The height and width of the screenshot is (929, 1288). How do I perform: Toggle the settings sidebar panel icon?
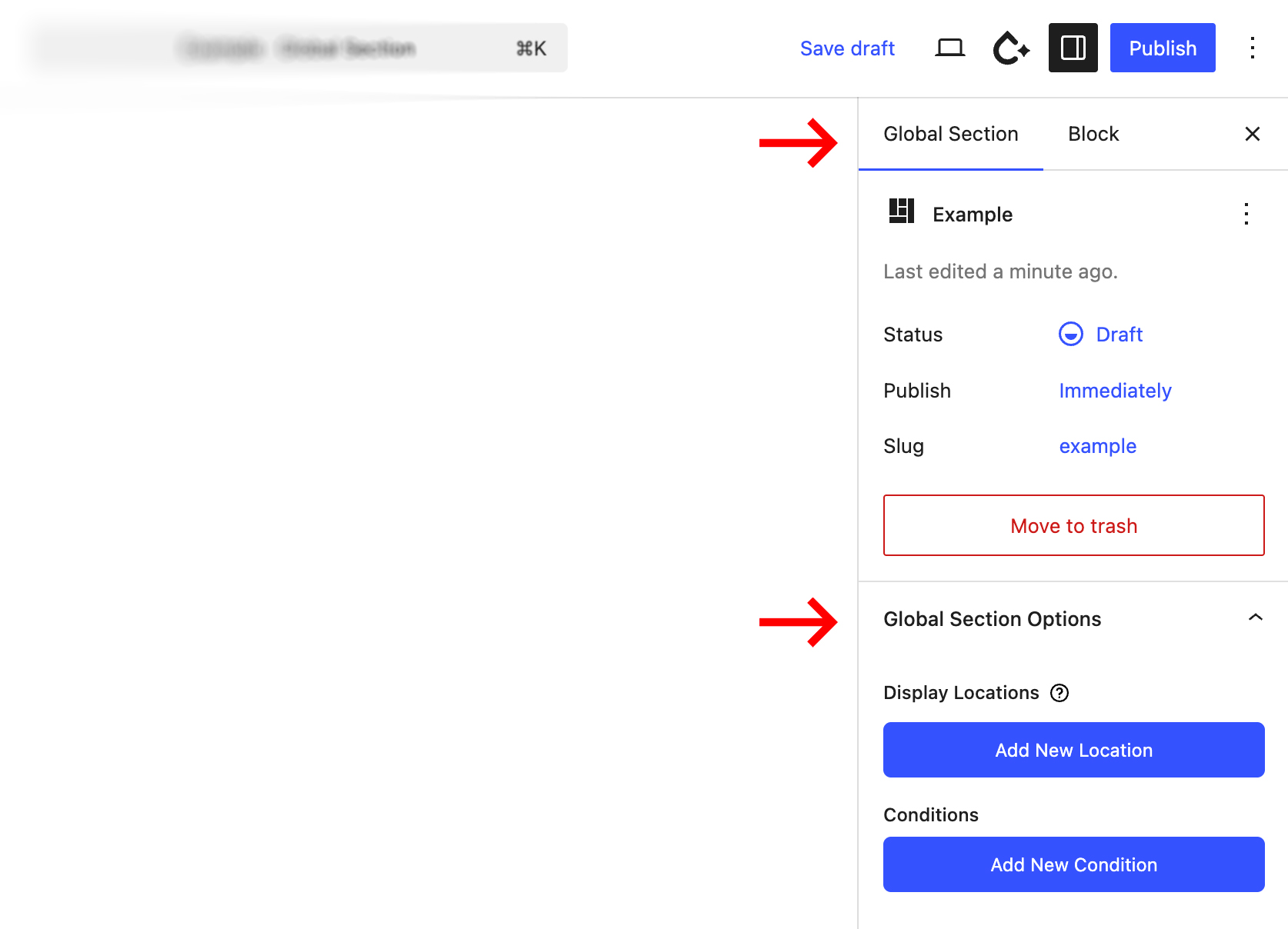pos(1073,48)
